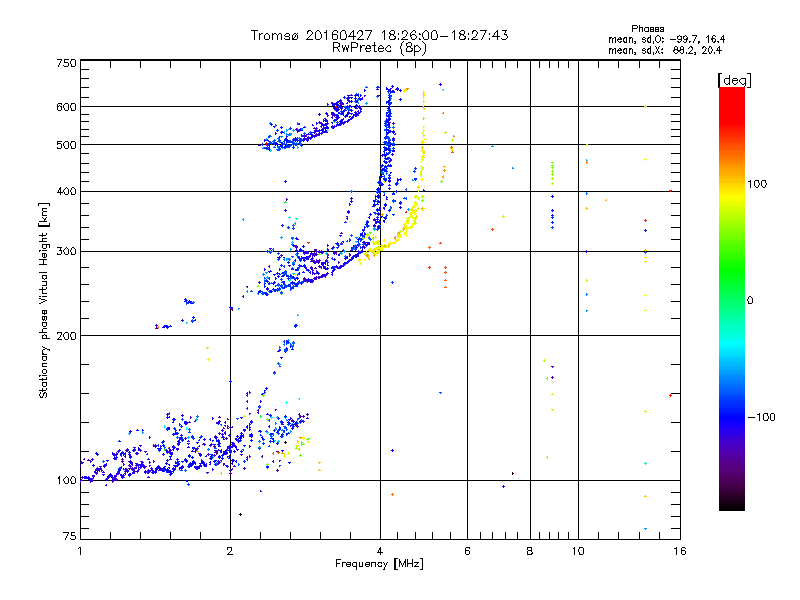Click the '2' frequency tick label
Viewport: 800px width, 600px height.
230,551
